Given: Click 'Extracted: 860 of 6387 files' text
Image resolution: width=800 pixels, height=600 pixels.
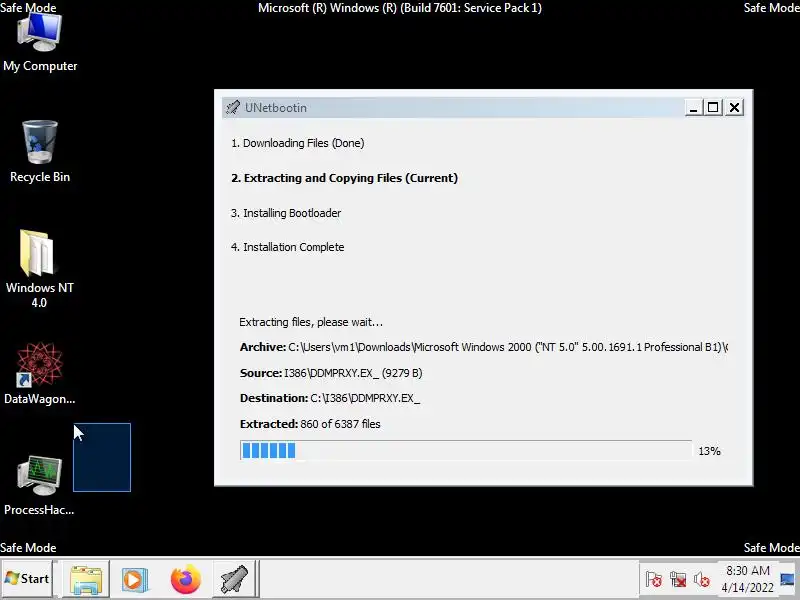Looking at the screenshot, I should (310, 424).
